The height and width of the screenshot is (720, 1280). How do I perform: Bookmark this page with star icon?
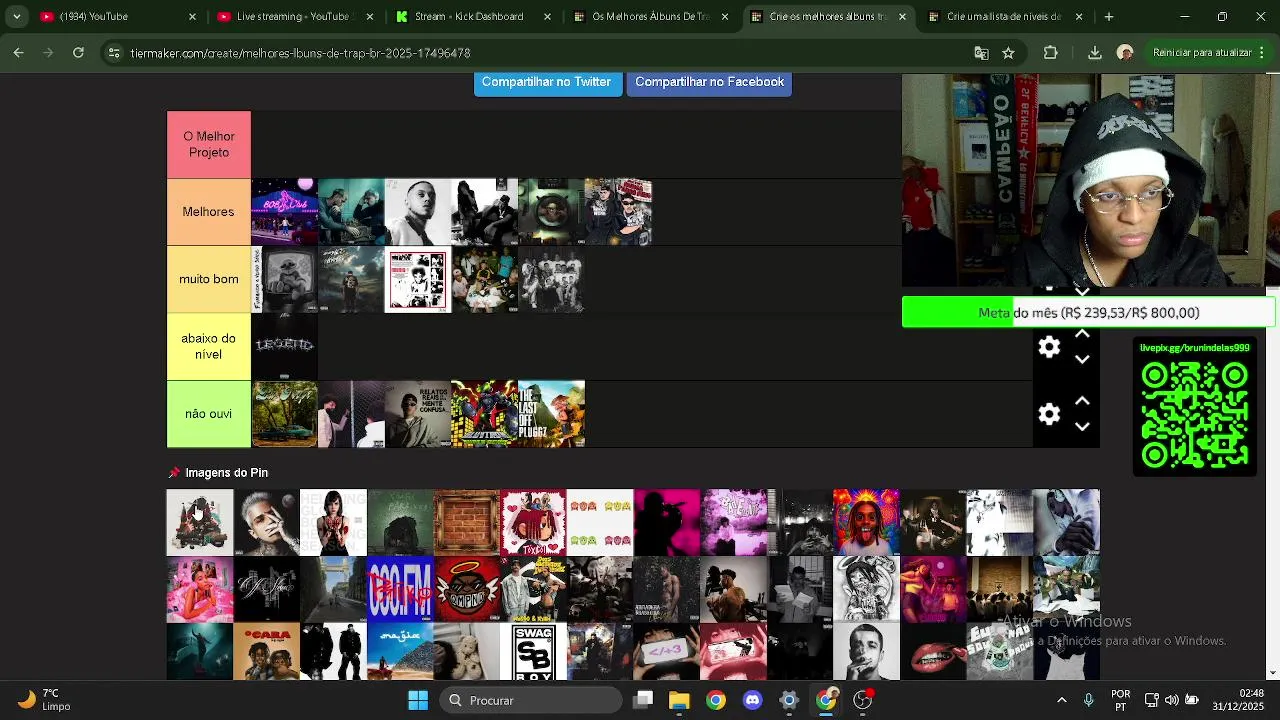click(1008, 53)
